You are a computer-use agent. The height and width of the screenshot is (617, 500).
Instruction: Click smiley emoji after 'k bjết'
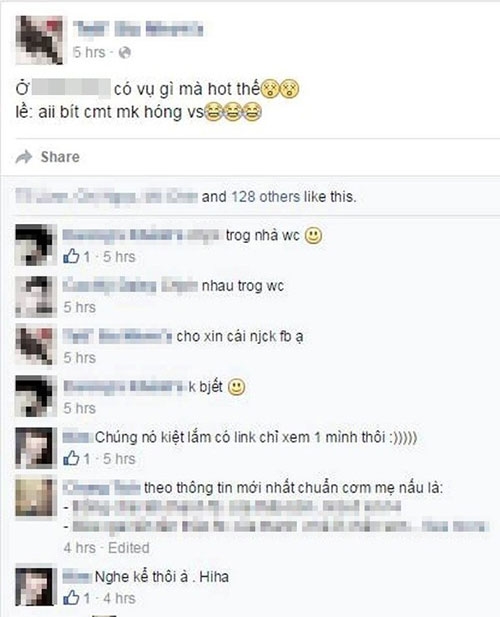[236, 387]
